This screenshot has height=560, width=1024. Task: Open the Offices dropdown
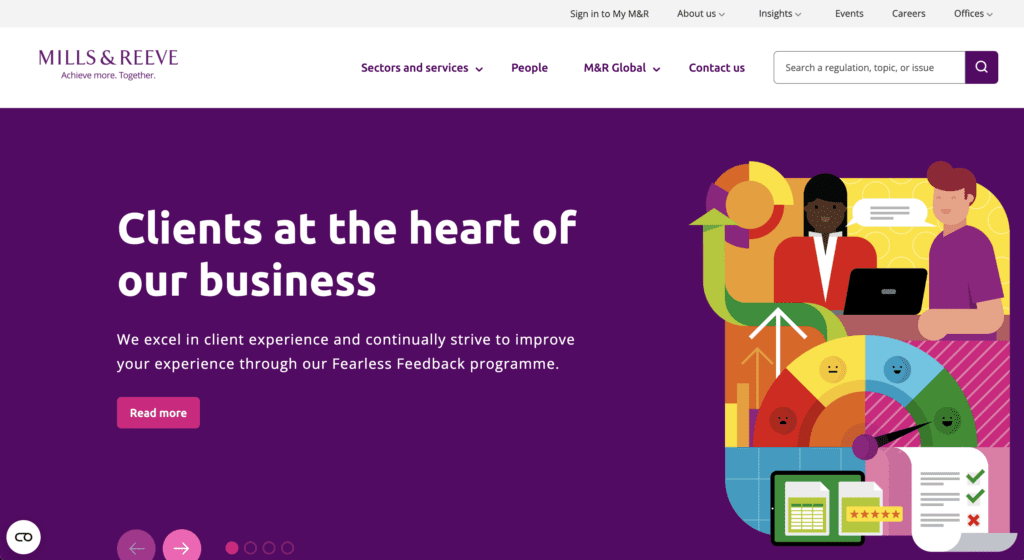(973, 14)
